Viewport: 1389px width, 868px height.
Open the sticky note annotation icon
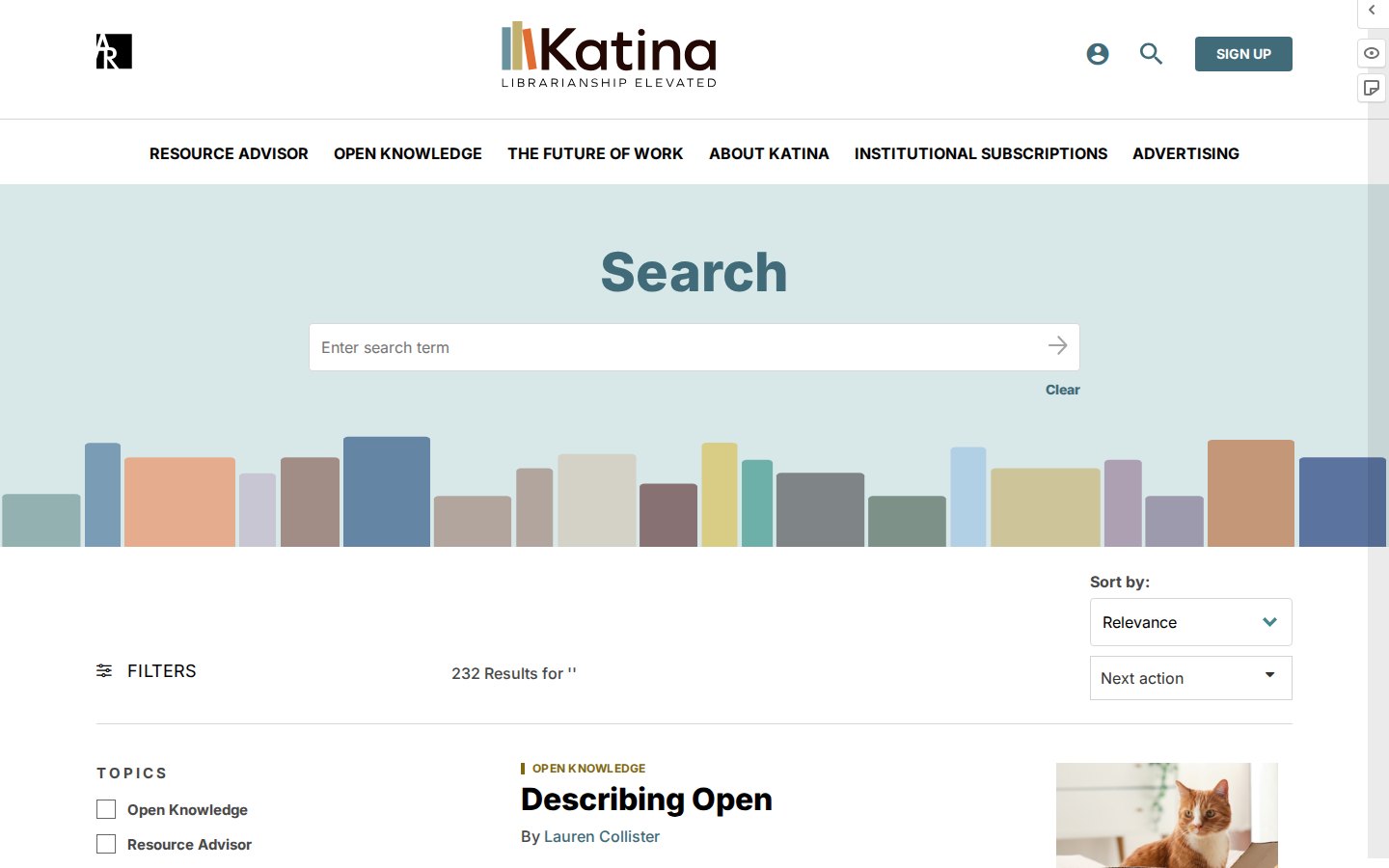coord(1372,89)
